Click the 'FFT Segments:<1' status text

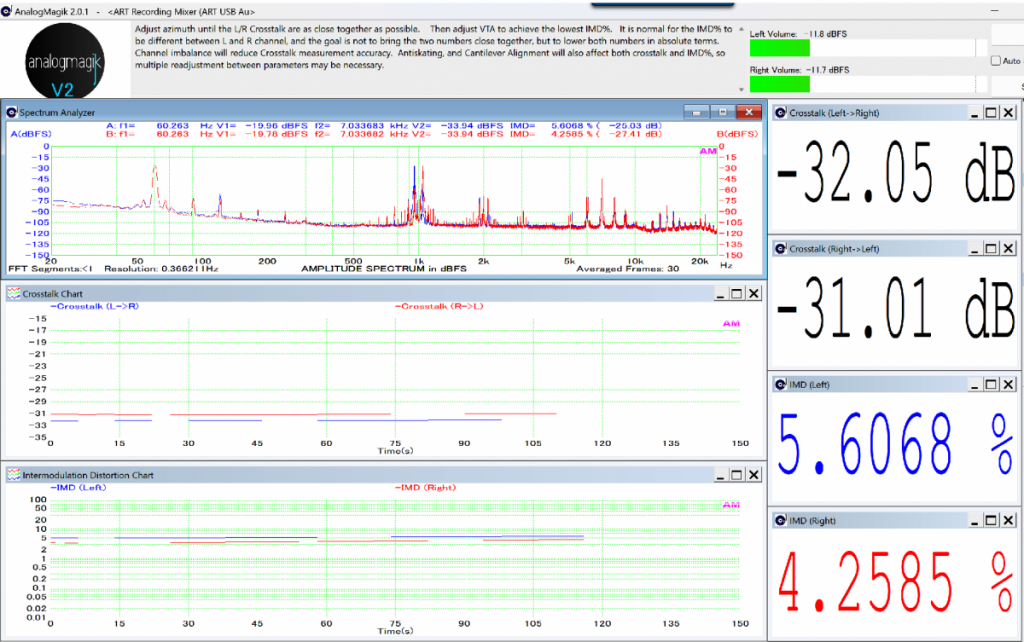click(x=50, y=268)
